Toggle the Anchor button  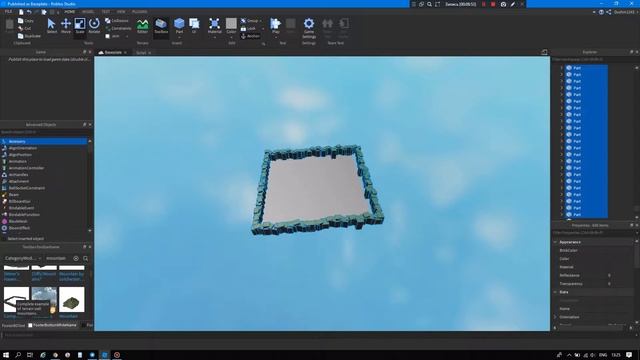(x=250, y=36)
